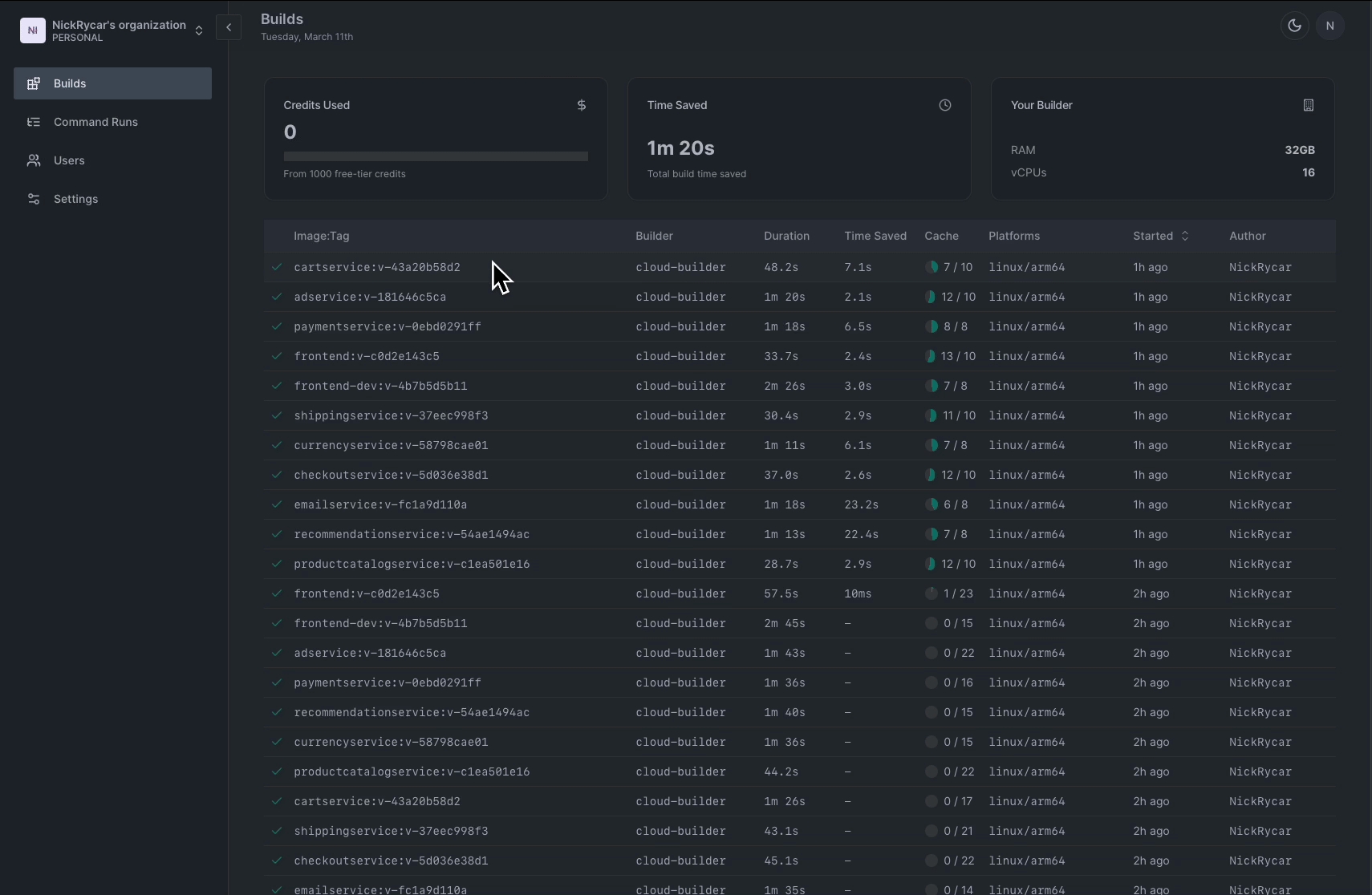Select the Builds grid icon in the sidebar

coord(34,83)
